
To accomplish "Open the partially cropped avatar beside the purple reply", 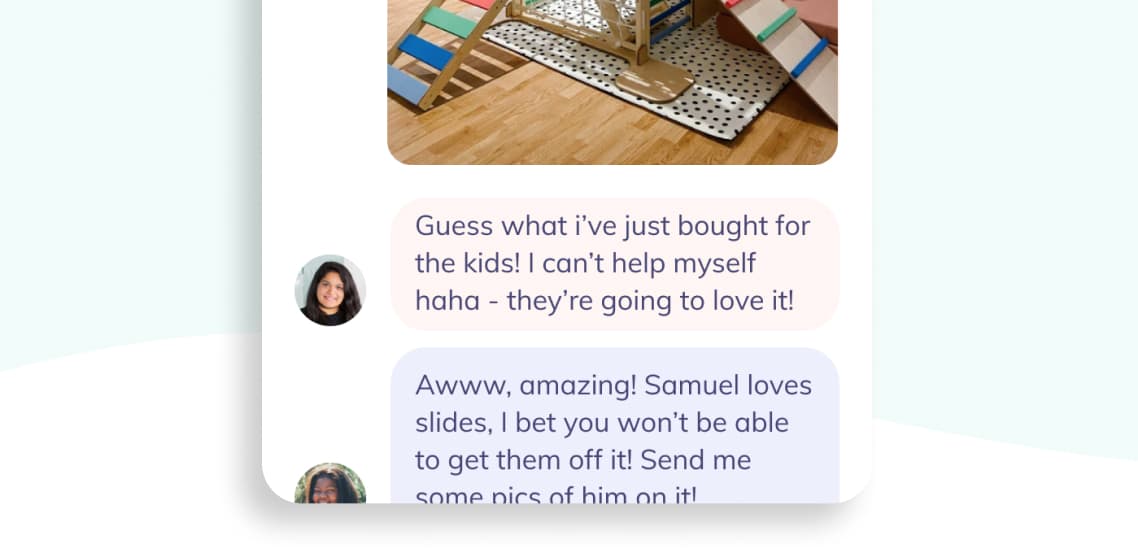I will point(330,483).
